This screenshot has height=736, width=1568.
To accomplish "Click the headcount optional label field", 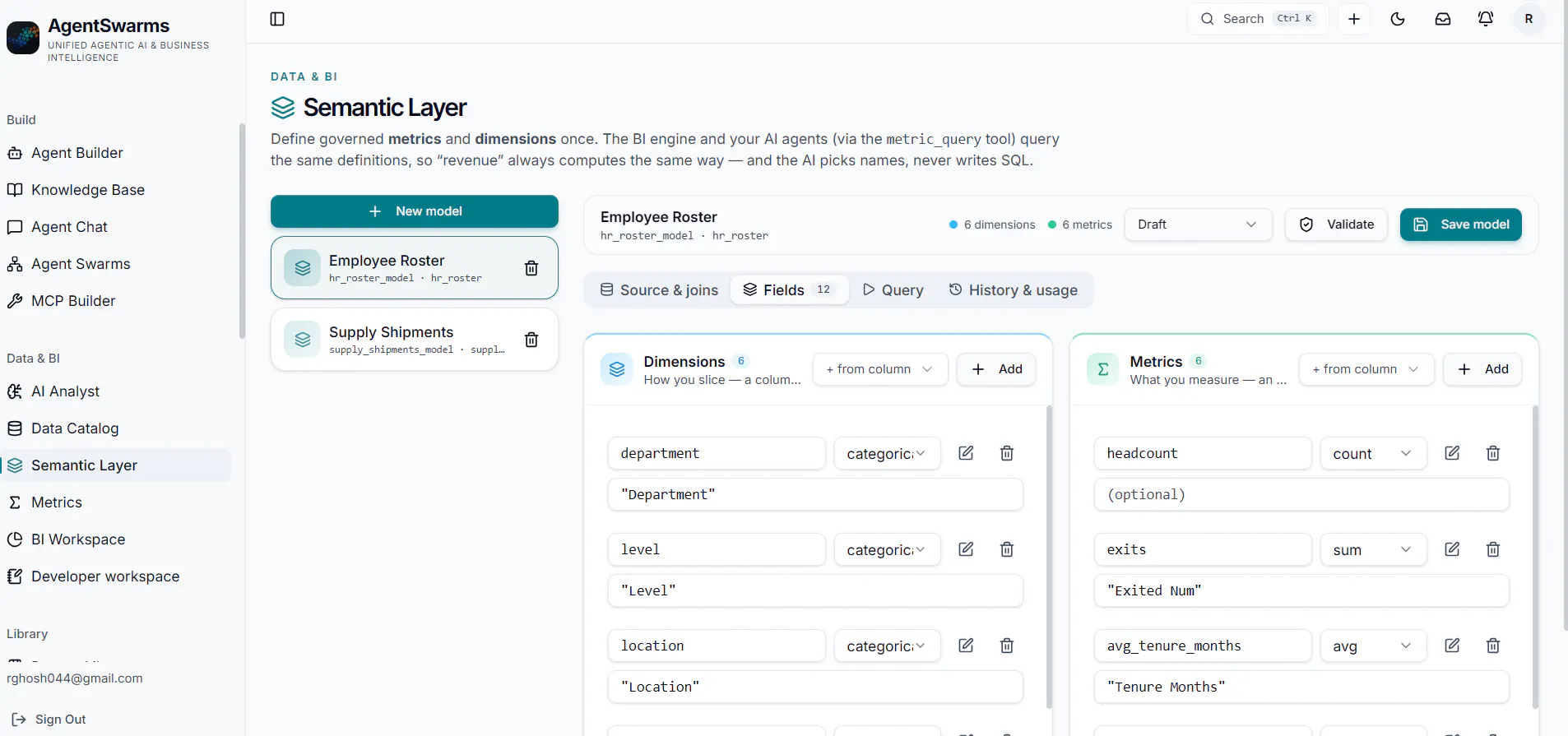I will pyautogui.click(x=1301, y=494).
